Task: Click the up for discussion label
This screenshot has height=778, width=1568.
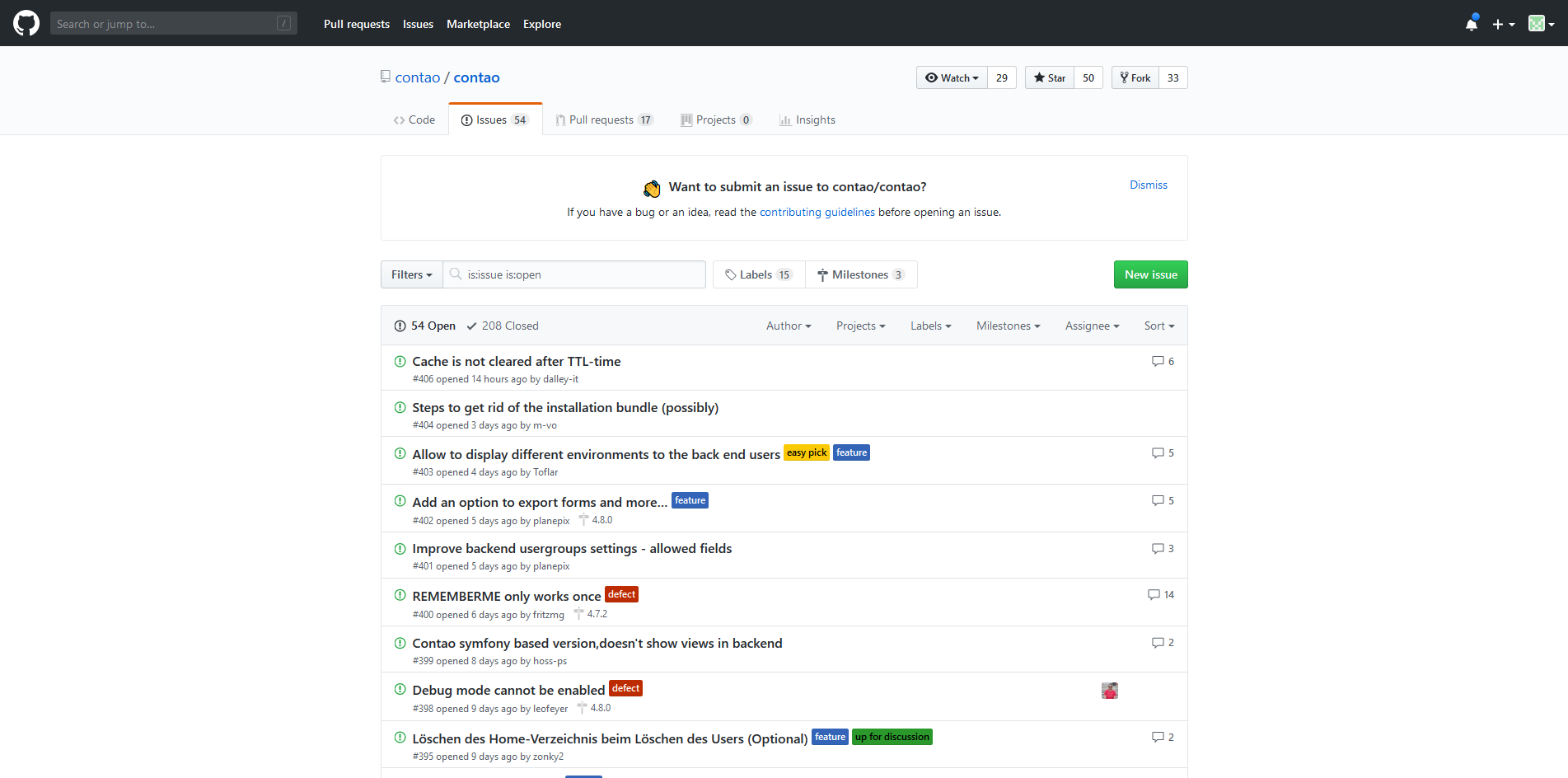Action: (x=892, y=737)
